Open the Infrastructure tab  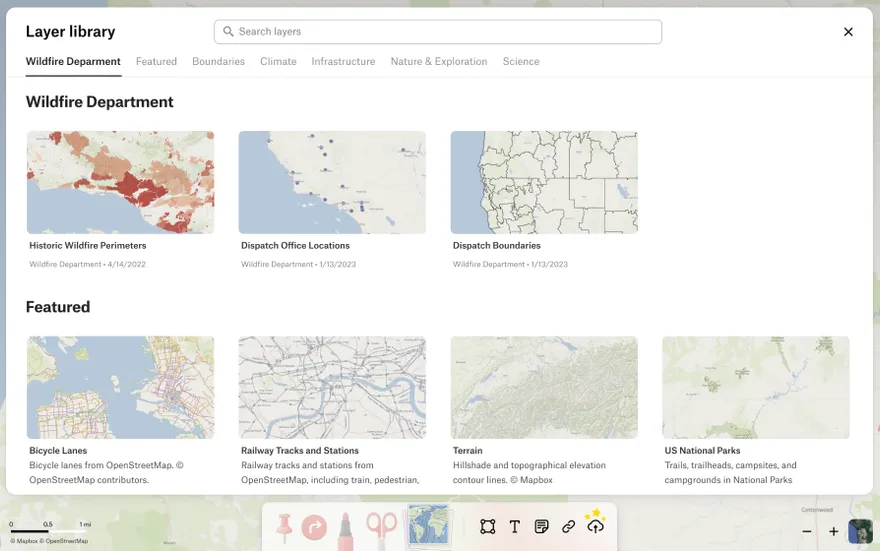click(343, 62)
